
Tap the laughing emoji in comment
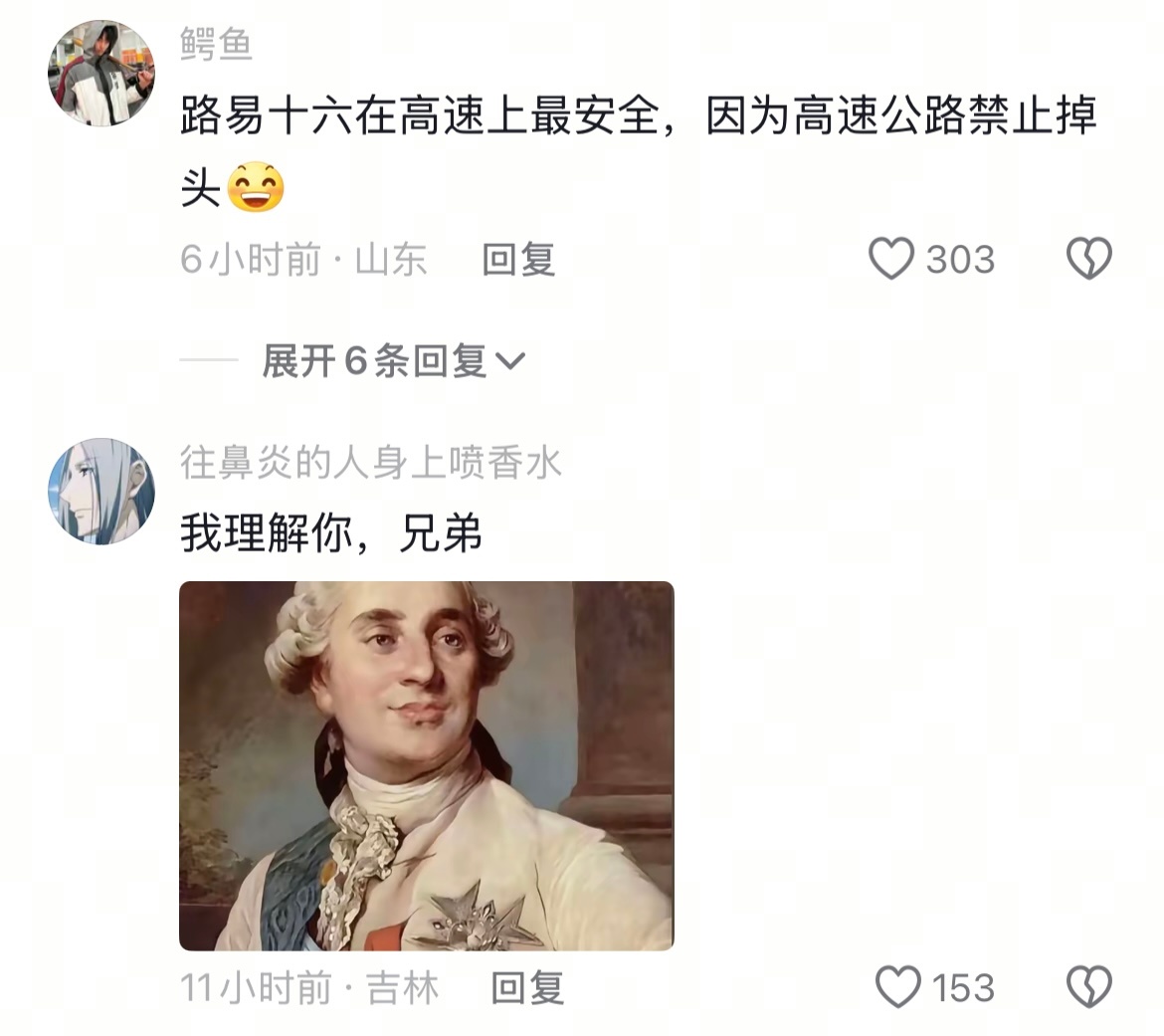[x=256, y=186]
